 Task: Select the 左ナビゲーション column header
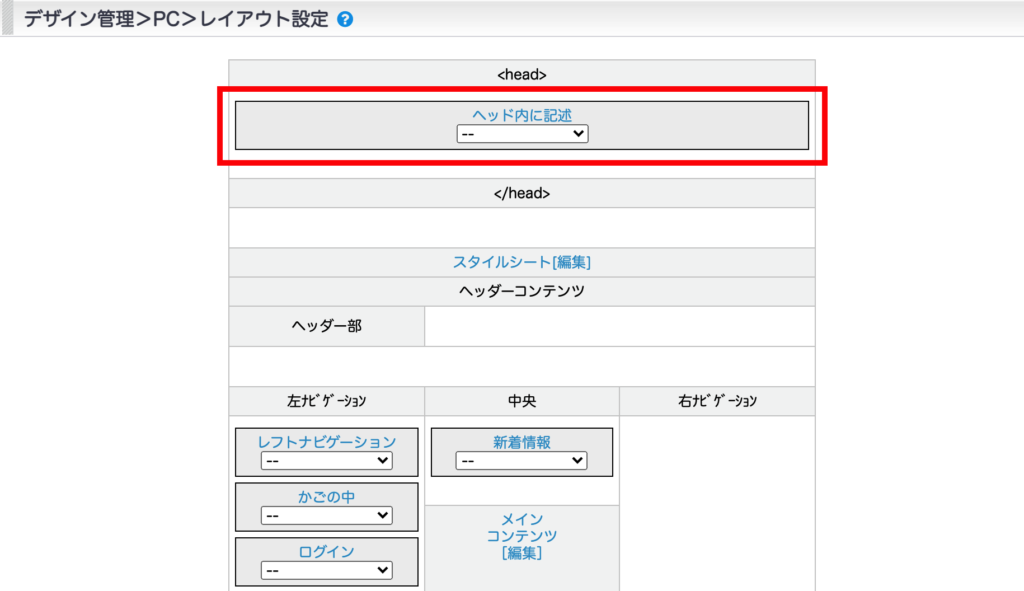327,401
